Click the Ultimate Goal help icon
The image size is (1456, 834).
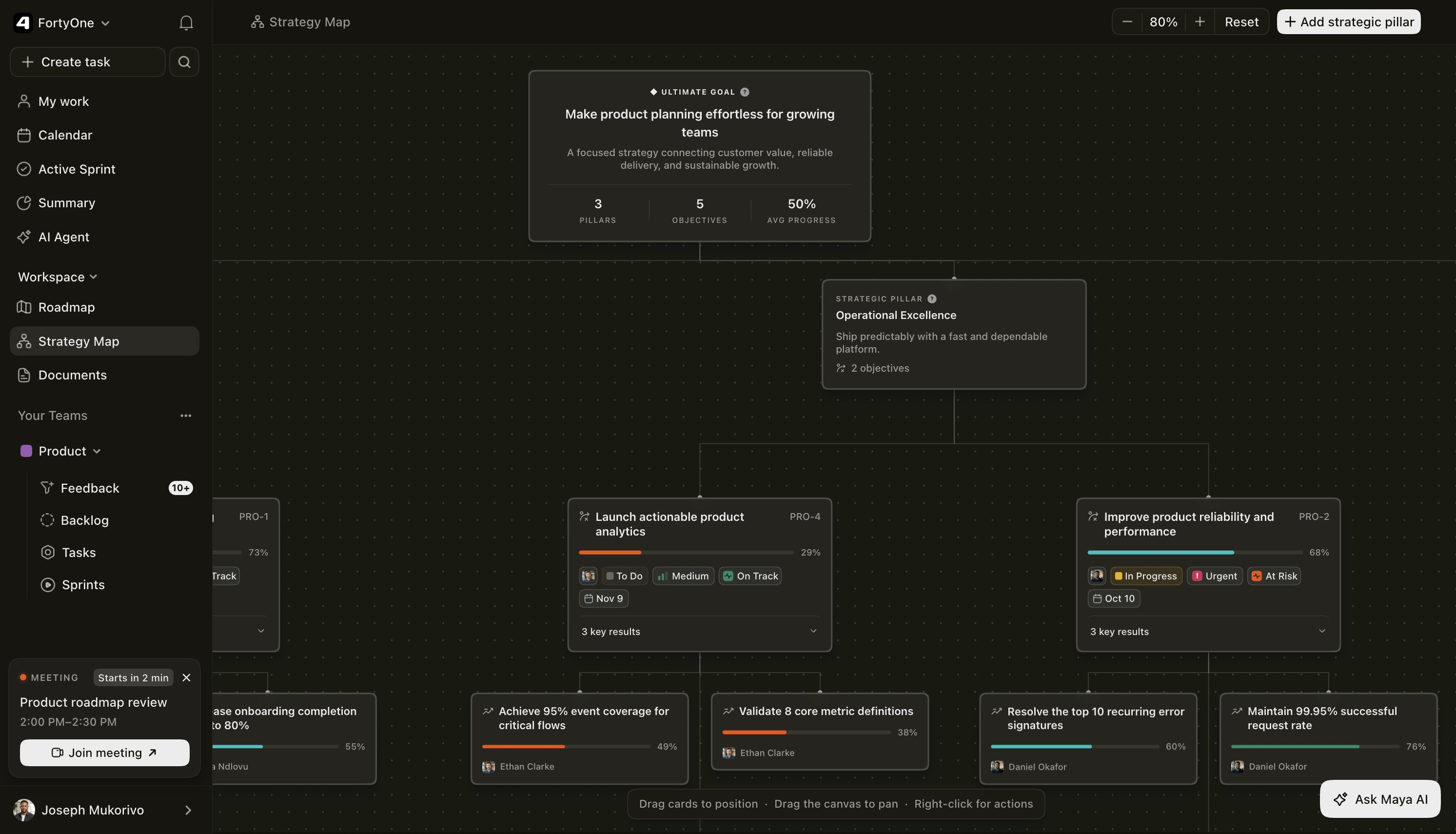[745, 92]
